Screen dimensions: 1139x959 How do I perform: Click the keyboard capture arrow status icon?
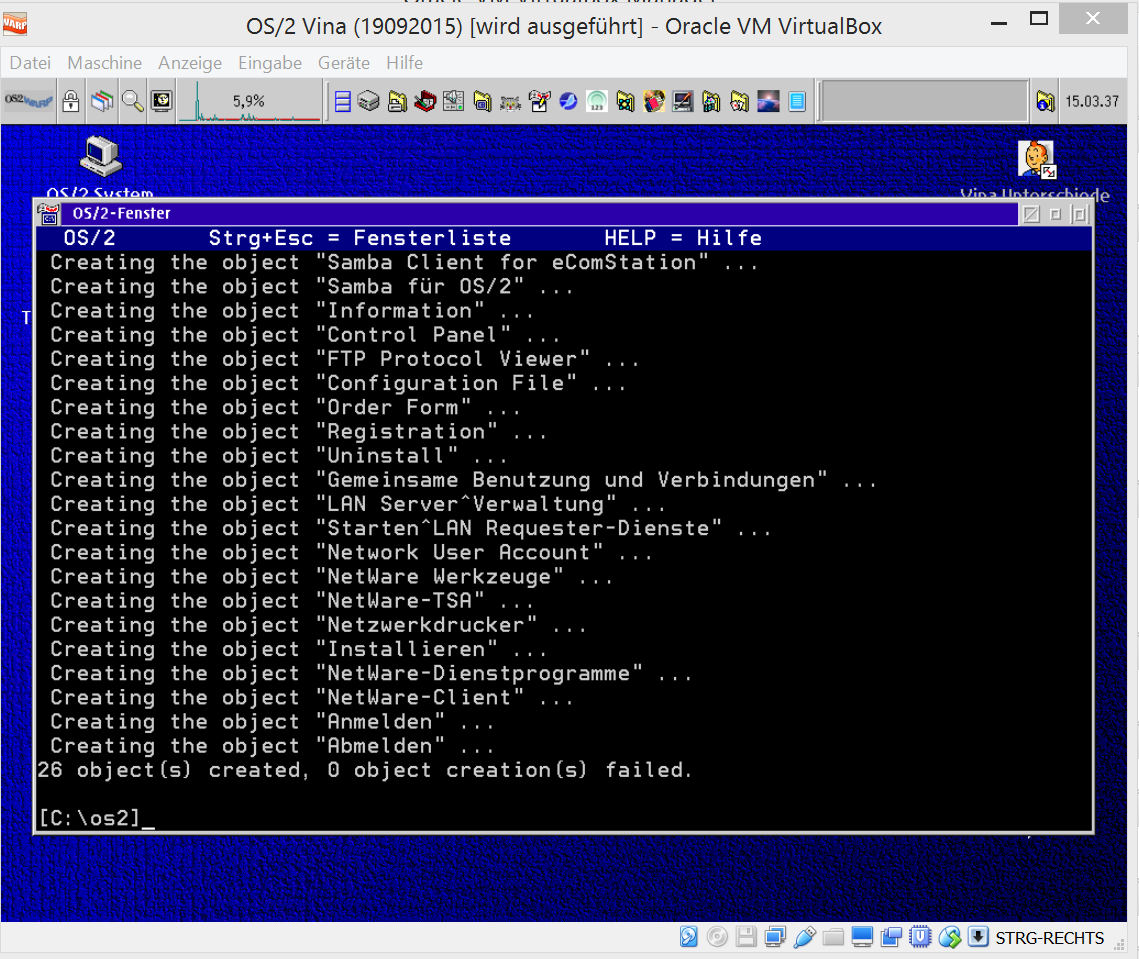pos(978,937)
